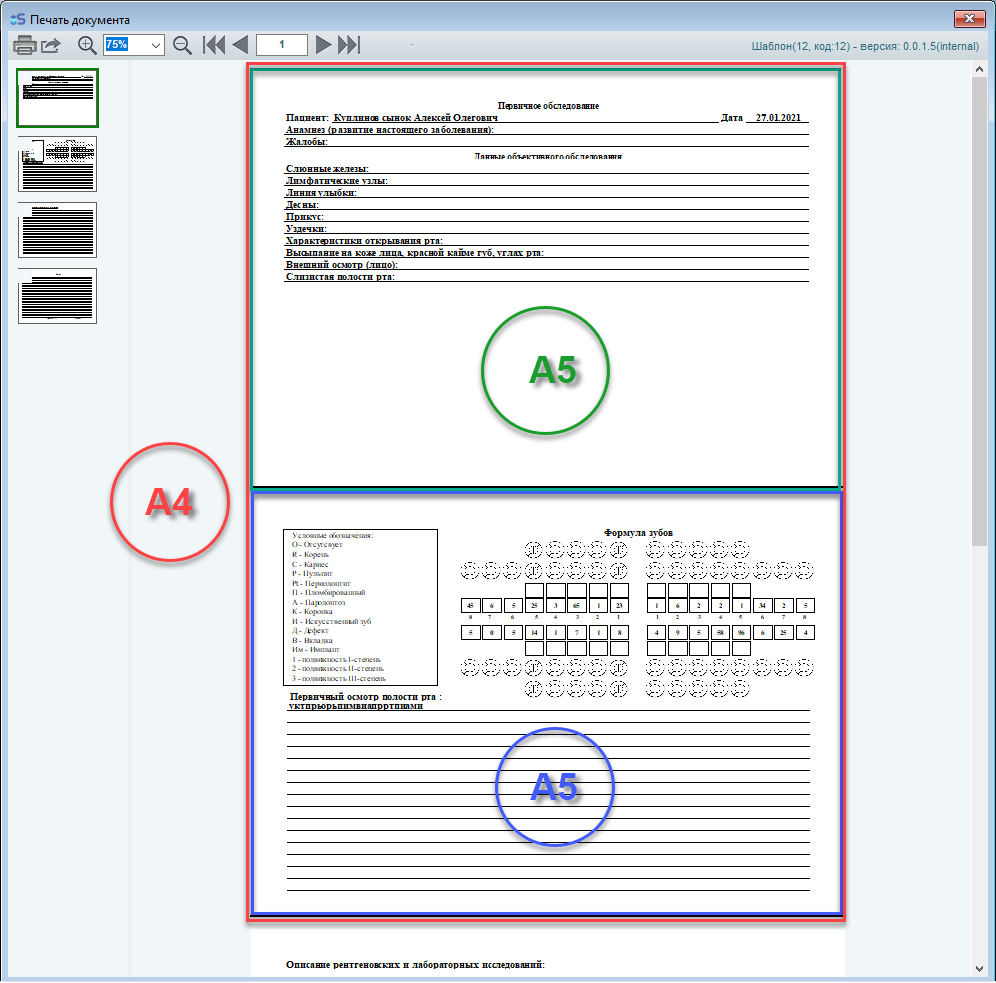Viewport: 996px width, 983px height.
Task: Select the first page thumbnail
Action: tap(57, 98)
